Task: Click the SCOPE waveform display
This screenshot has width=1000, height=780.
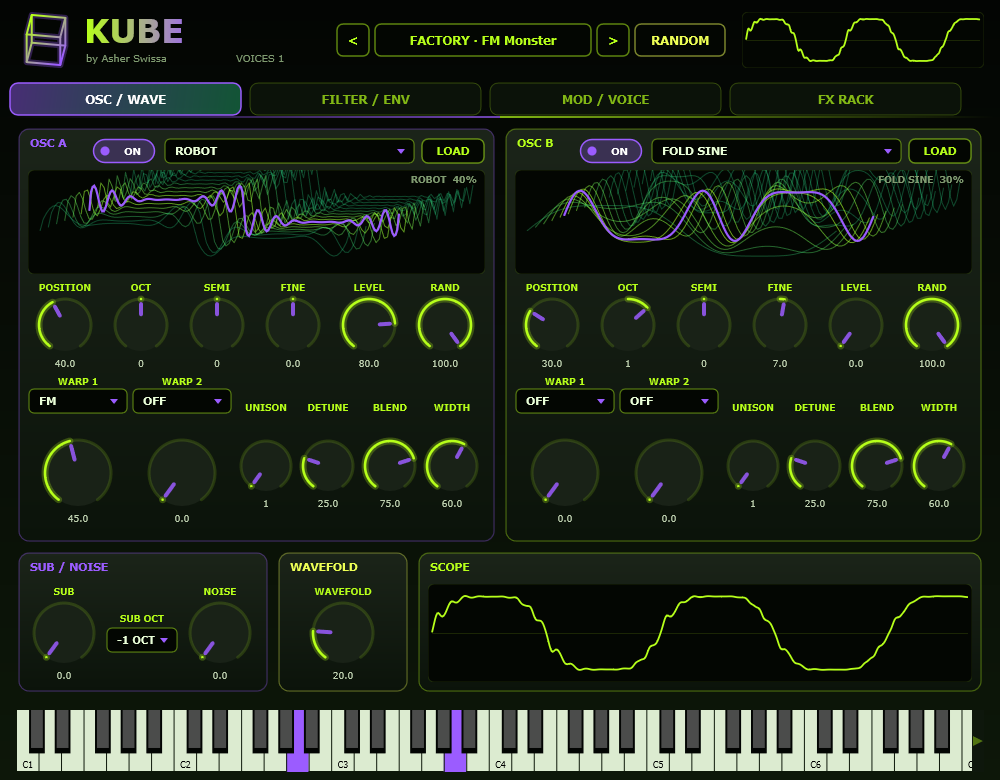Action: [700, 633]
